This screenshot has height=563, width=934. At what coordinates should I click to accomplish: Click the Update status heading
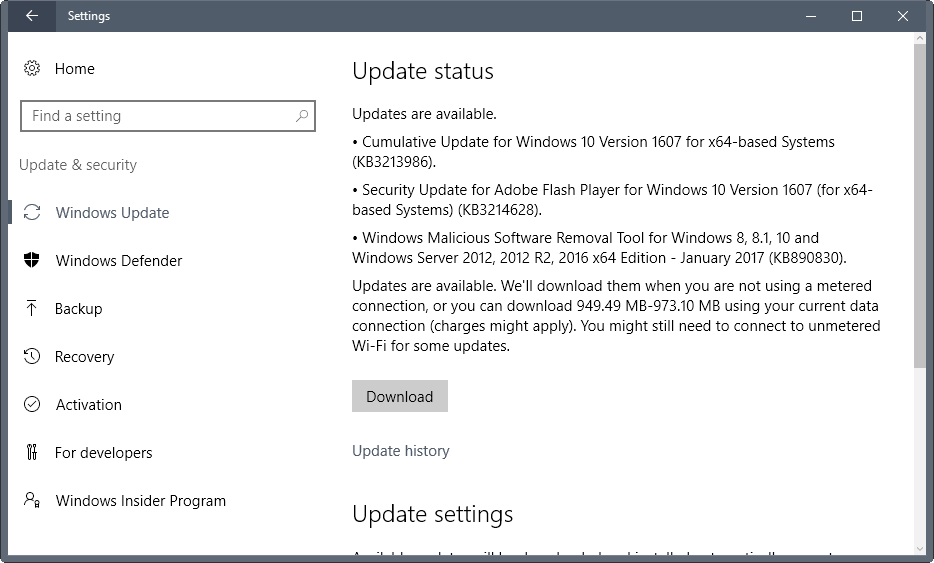pyautogui.click(x=423, y=71)
